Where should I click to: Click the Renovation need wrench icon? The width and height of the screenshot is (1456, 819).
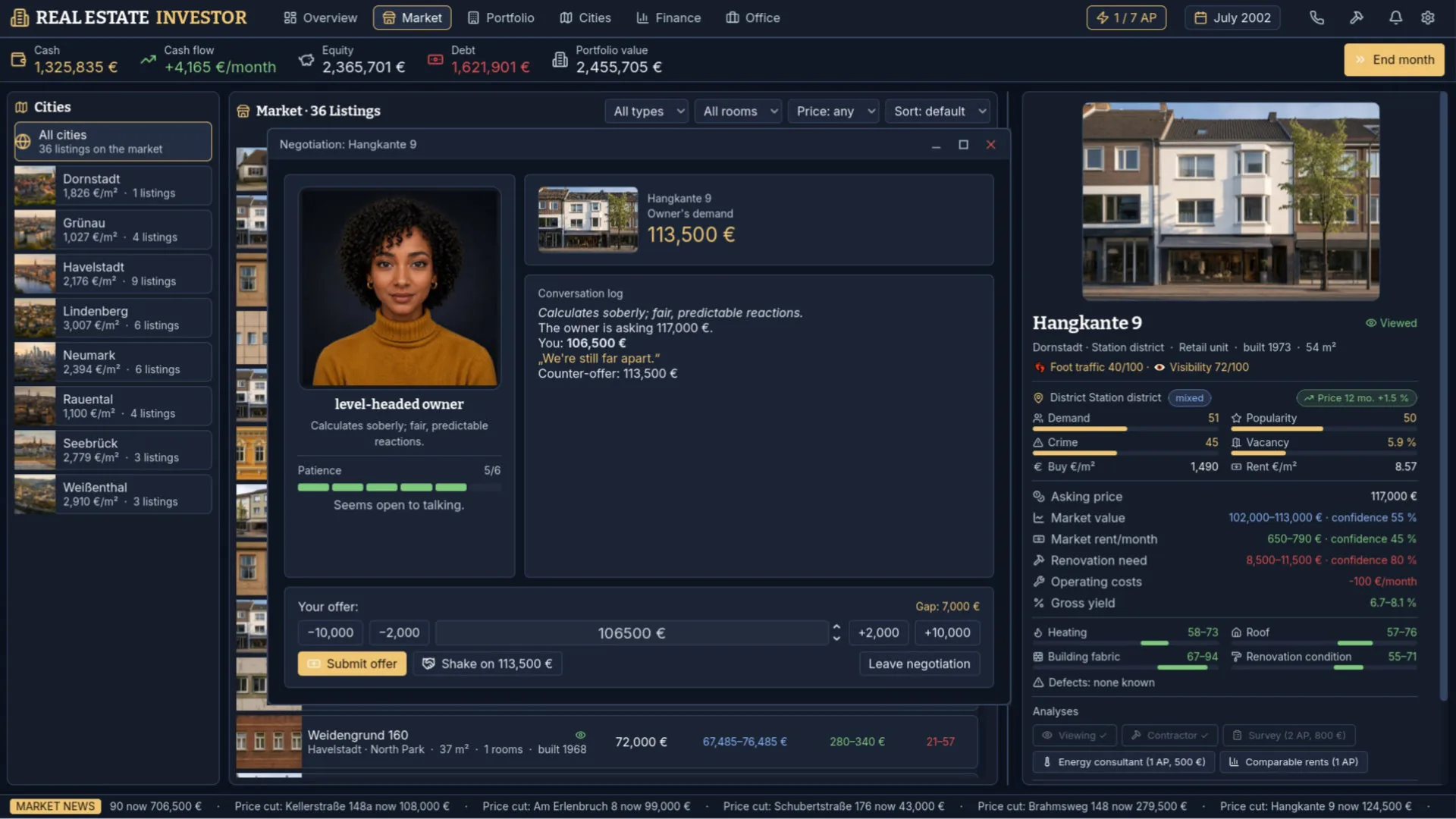(1039, 560)
